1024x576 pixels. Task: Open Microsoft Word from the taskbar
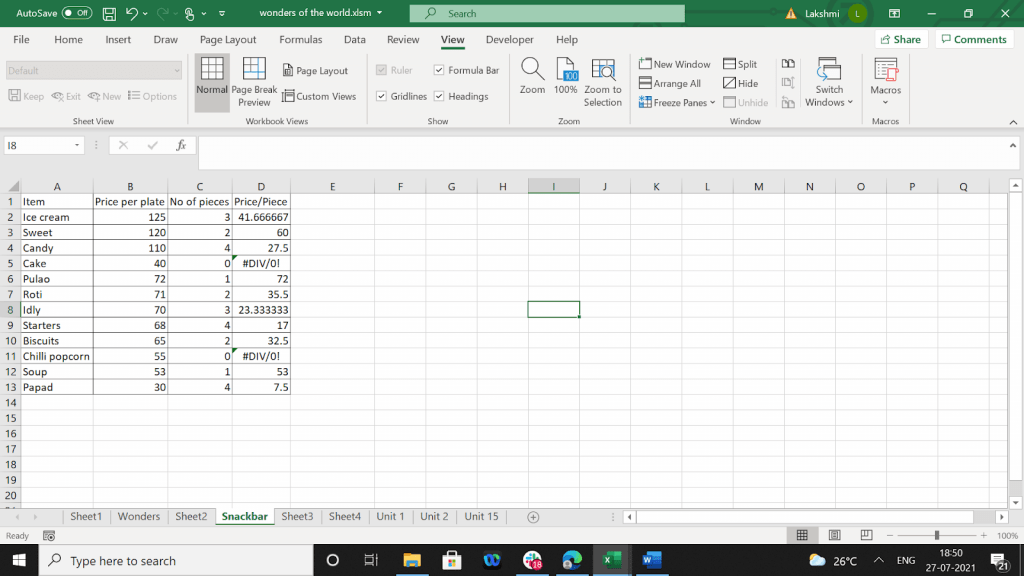(651, 560)
